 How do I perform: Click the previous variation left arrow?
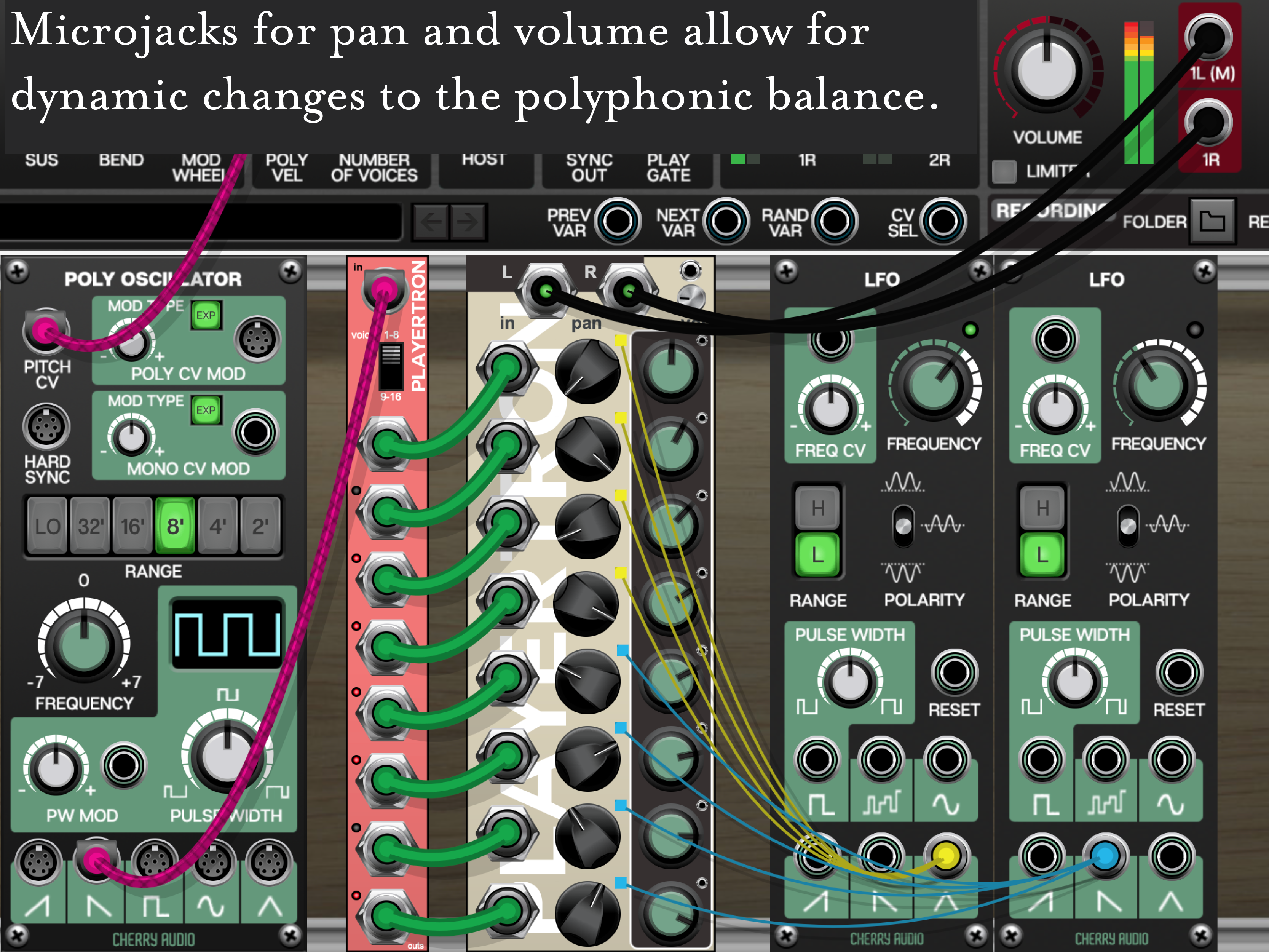tap(431, 222)
